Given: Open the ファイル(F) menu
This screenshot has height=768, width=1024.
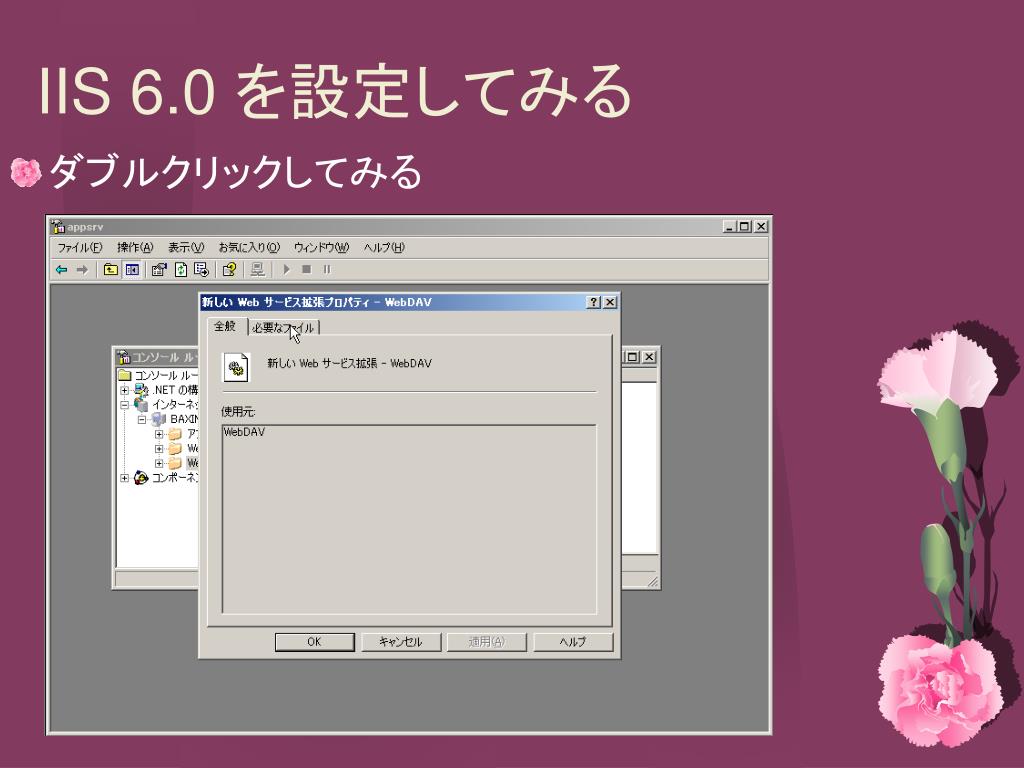Looking at the screenshot, I should click(x=80, y=248).
